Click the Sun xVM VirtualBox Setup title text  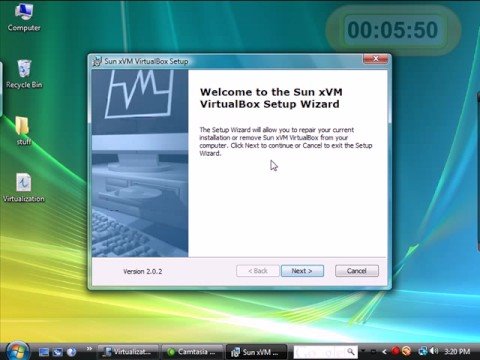(146, 61)
